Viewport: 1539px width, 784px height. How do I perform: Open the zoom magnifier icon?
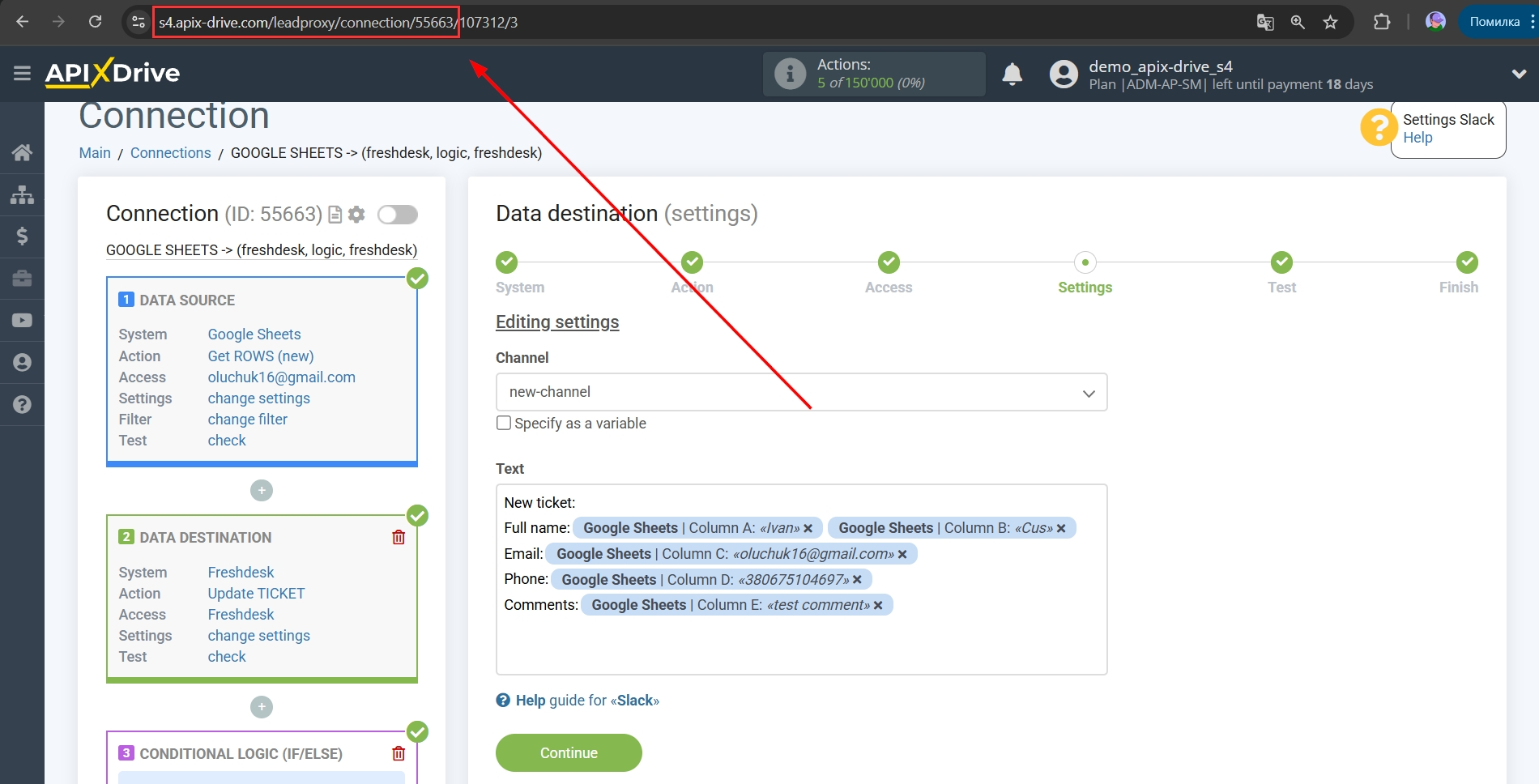point(1298,22)
